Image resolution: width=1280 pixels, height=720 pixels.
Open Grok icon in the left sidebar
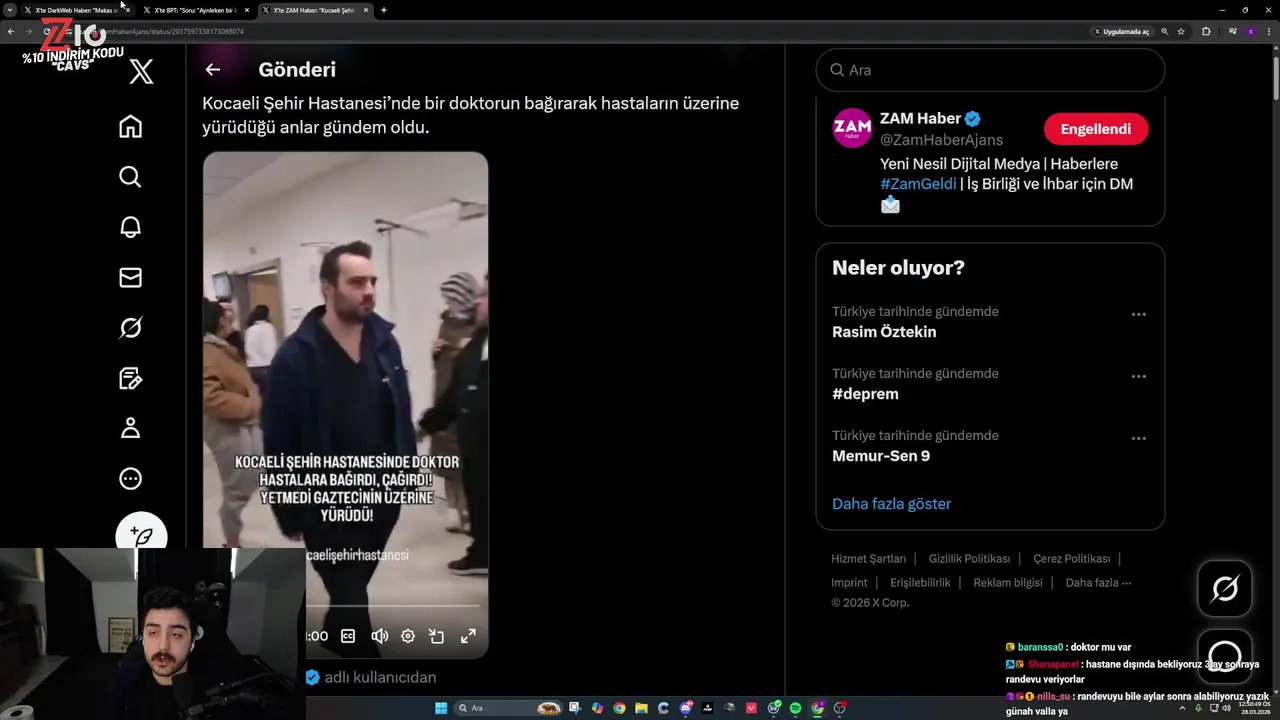click(130, 327)
